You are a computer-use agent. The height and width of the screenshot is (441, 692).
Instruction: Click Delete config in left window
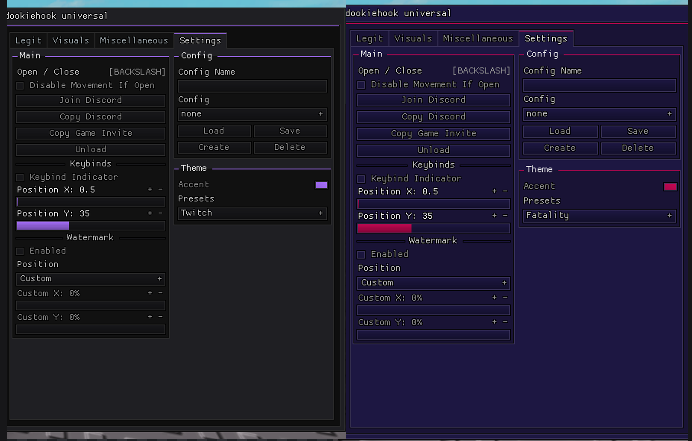[x=290, y=147]
